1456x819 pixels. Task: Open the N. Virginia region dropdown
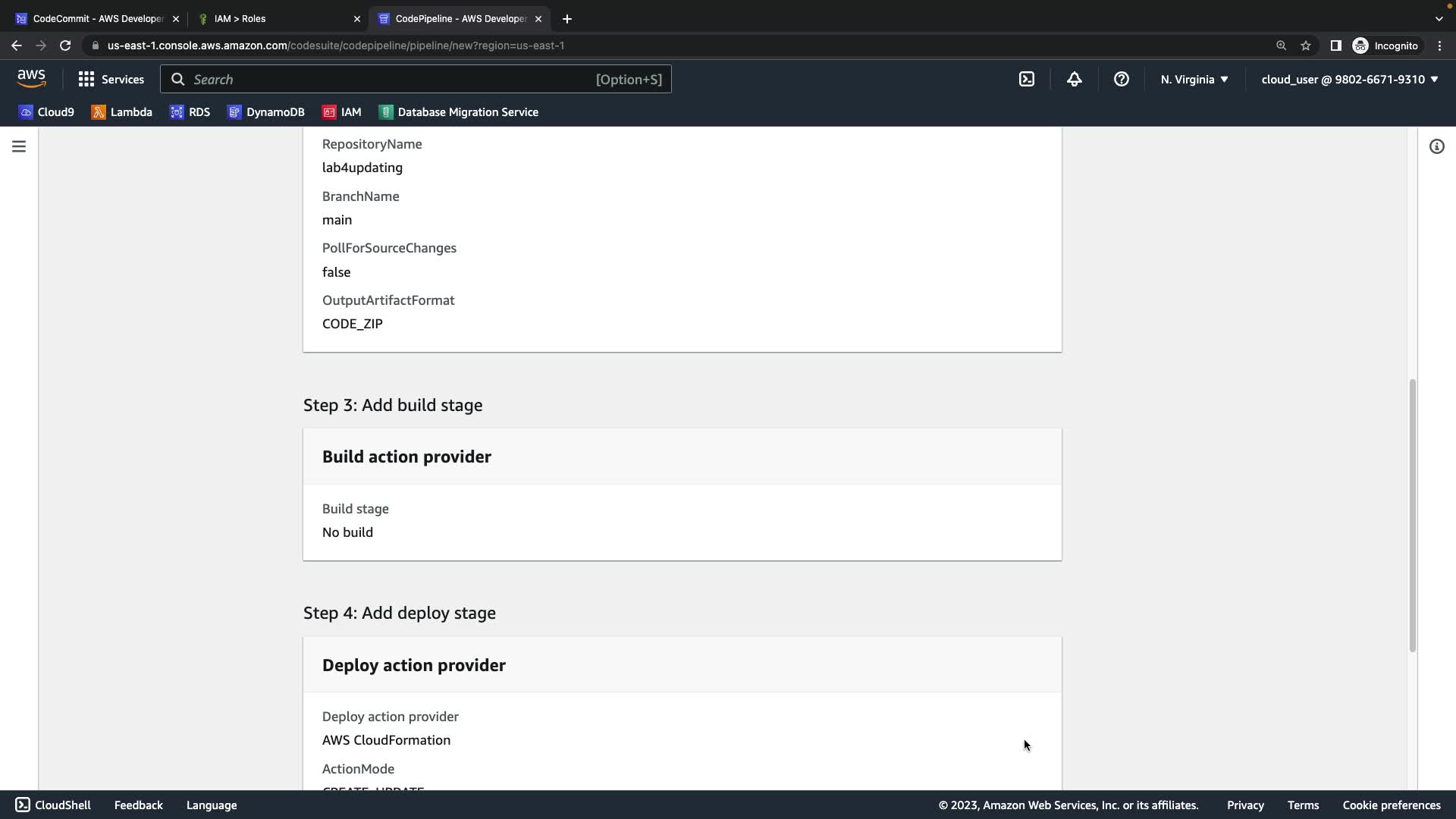1194,79
